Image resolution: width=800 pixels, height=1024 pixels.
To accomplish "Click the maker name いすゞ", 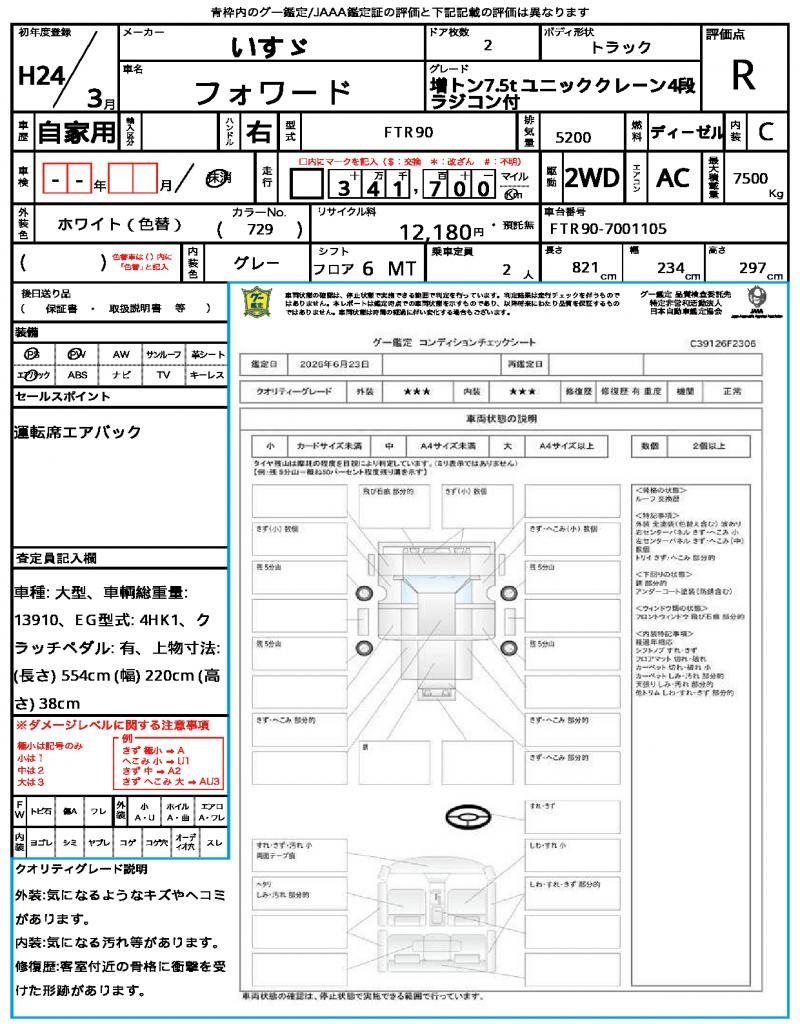I will [x=269, y=47].
